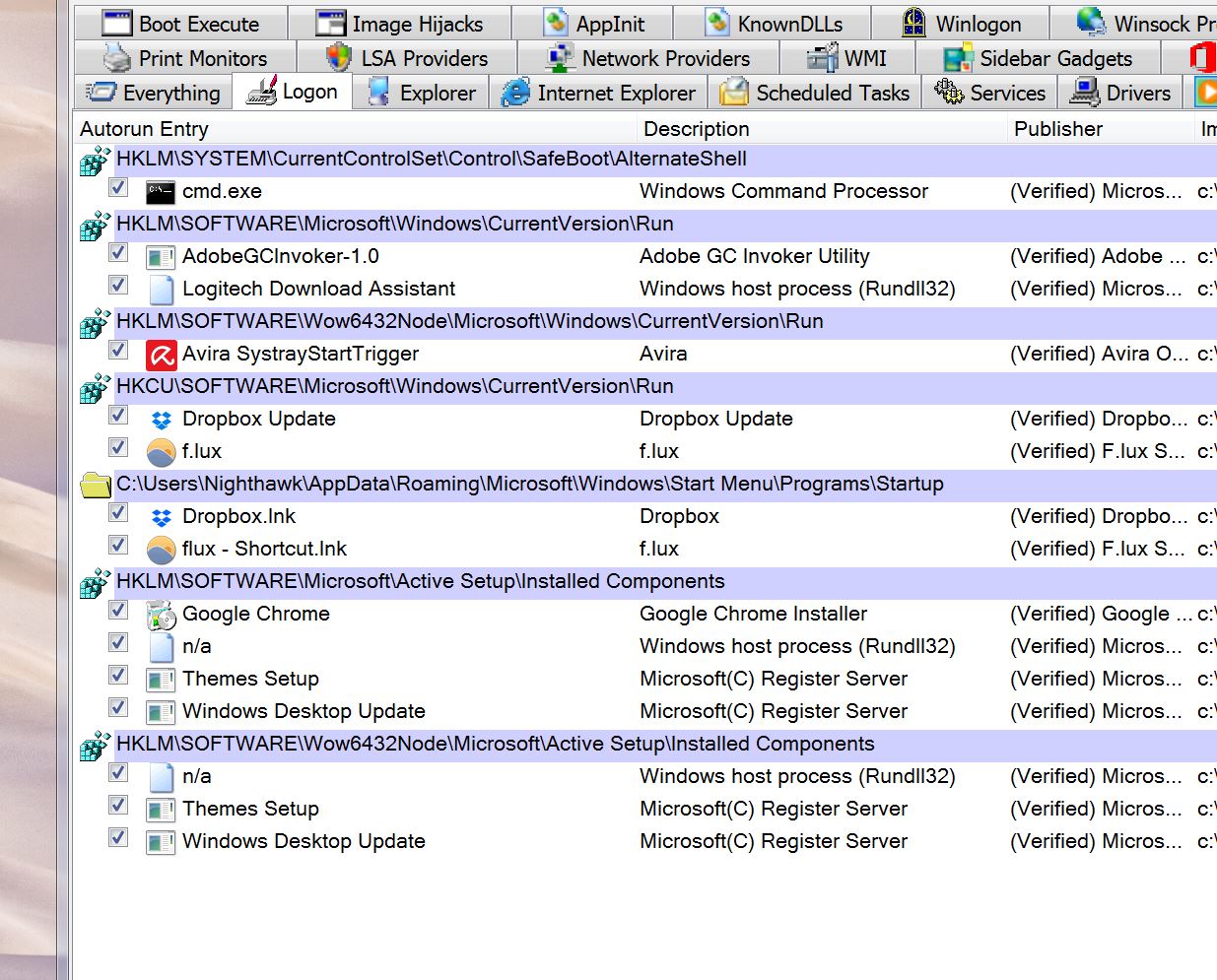Screen dimensions: 1217x980
Task: Open the AppInit tab
Action: point(593,23)
